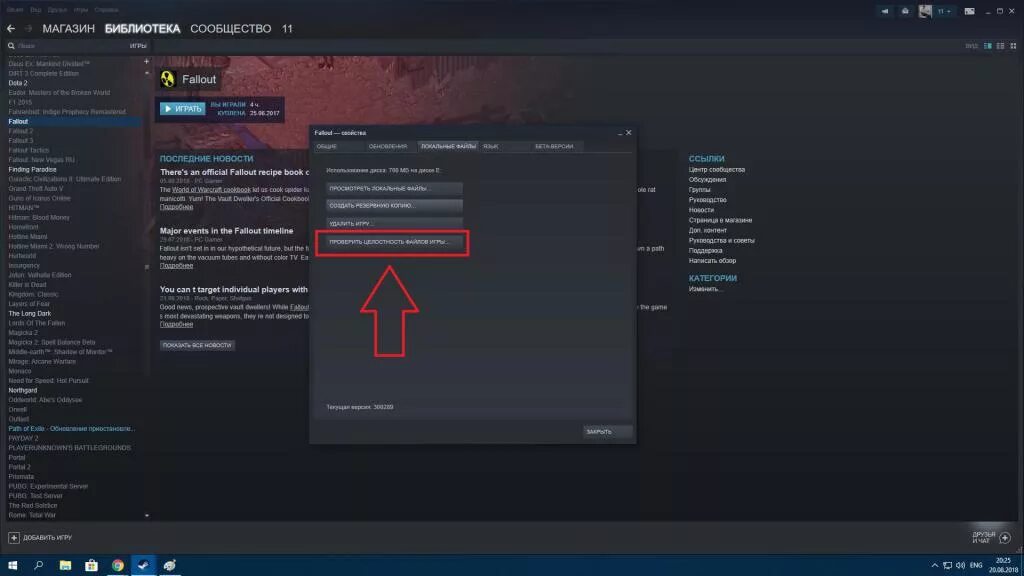The height and width of the screenshot is (576, 1024).
Task: Click the ИГРАТЬ play button
Action: tap(183, 108)
